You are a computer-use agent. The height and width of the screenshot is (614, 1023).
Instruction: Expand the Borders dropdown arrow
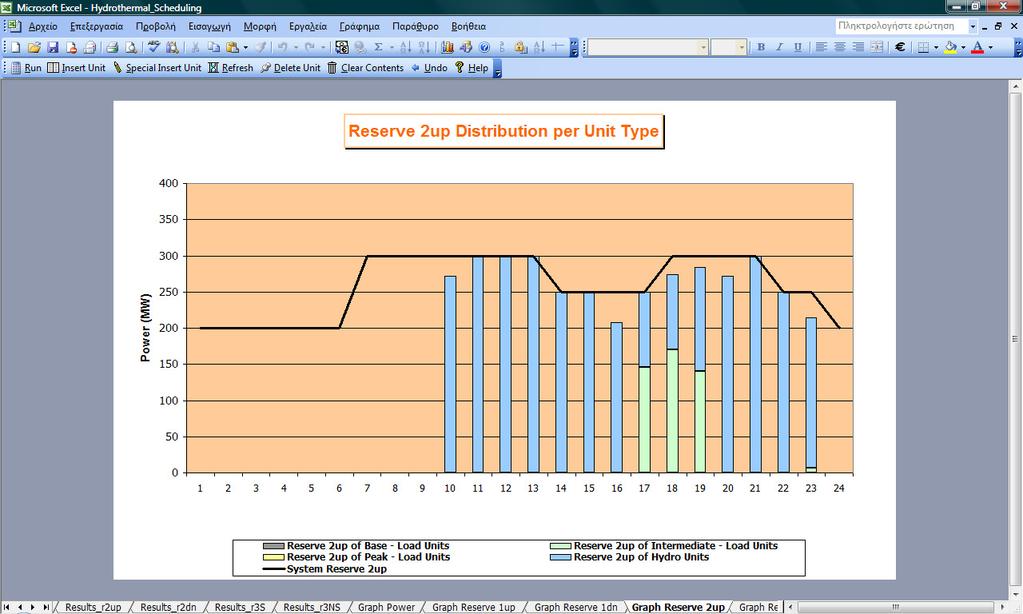coord(936,47)
